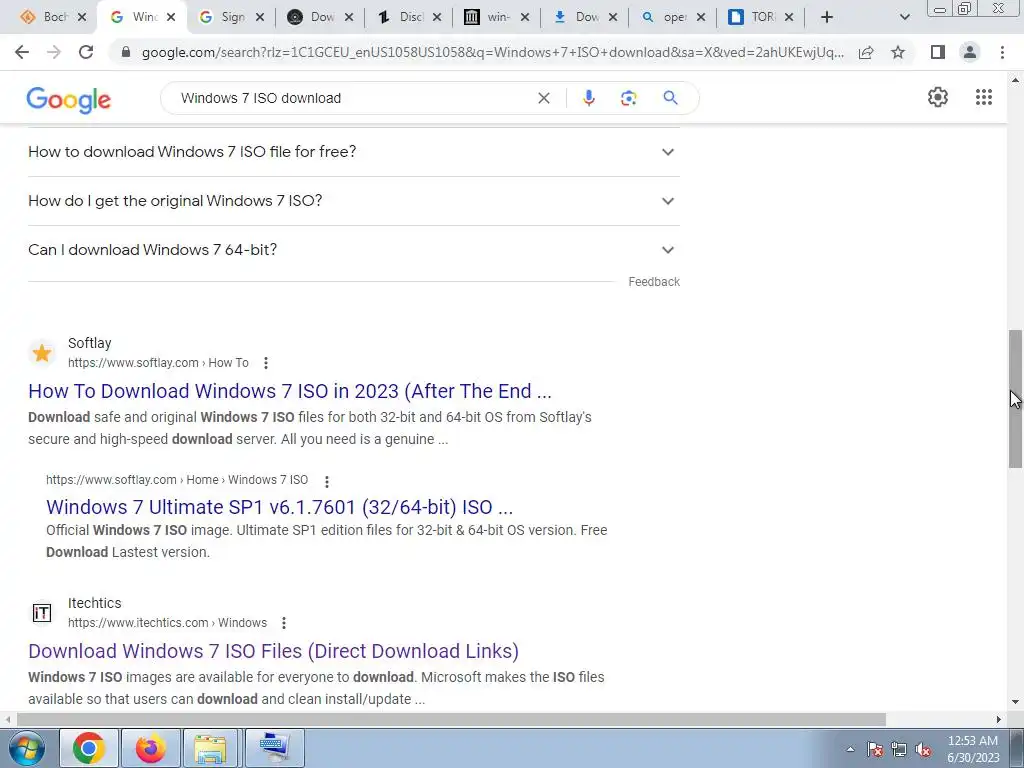Open the Windows Start button

27,748
